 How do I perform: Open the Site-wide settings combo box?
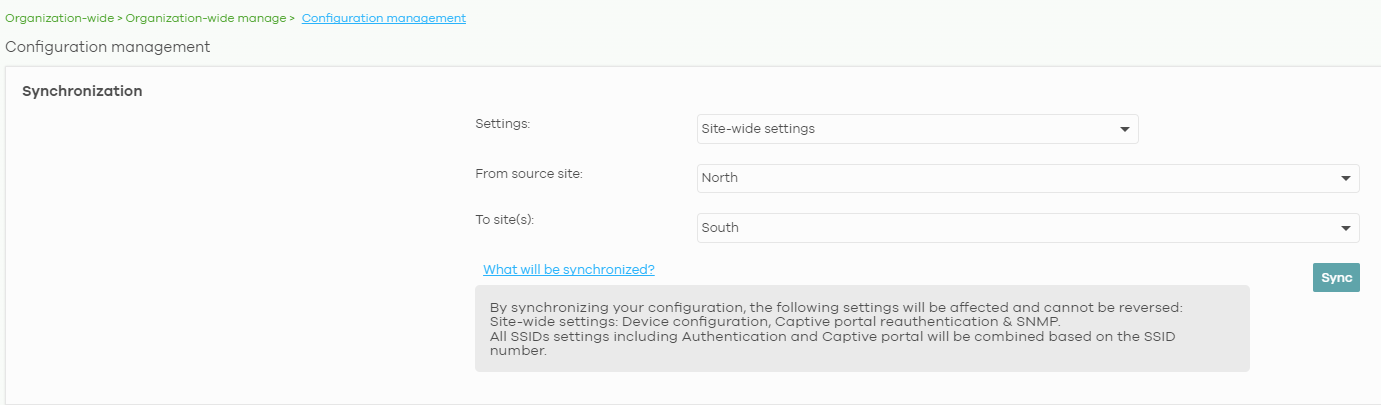[x=917, y=129]
